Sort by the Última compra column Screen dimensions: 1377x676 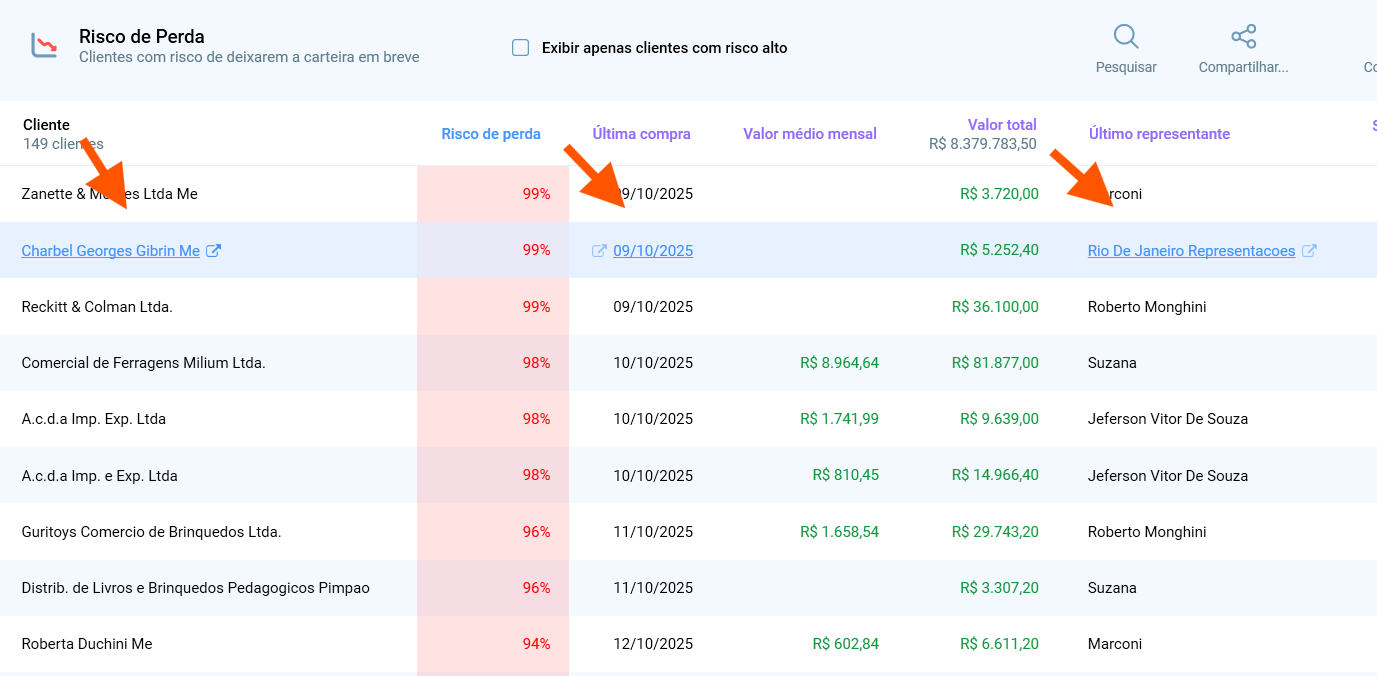point(640,133)
